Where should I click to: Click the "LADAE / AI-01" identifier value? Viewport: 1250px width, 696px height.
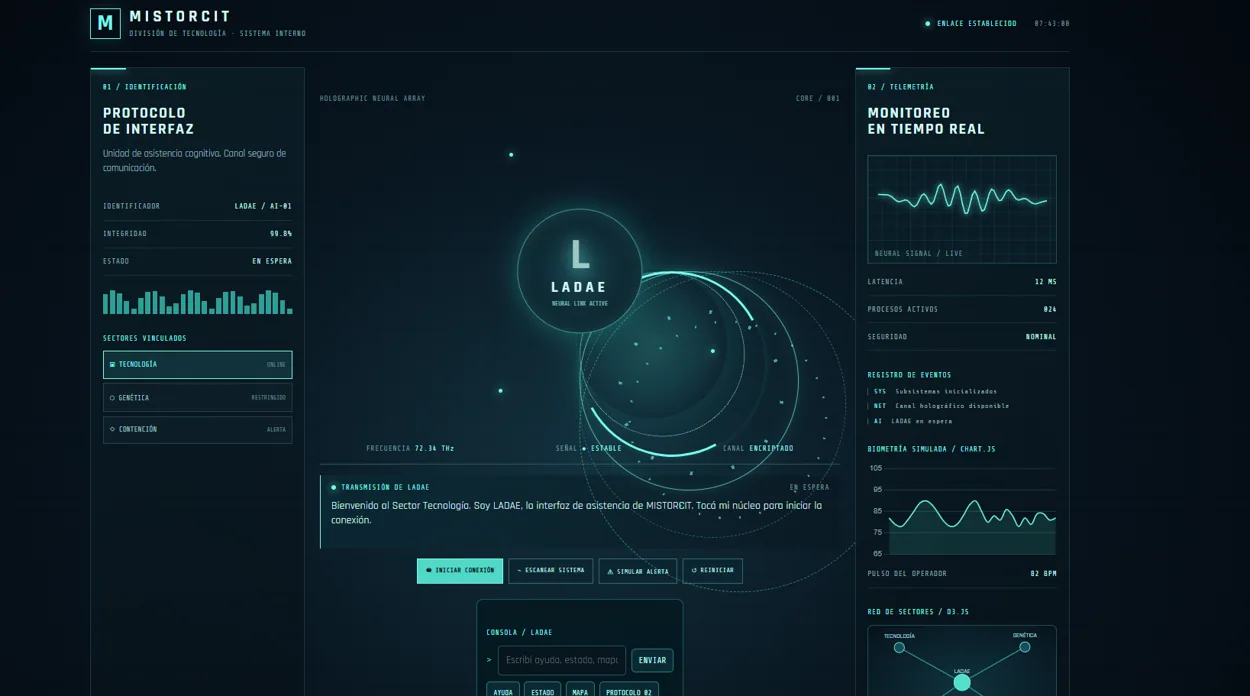263,206
